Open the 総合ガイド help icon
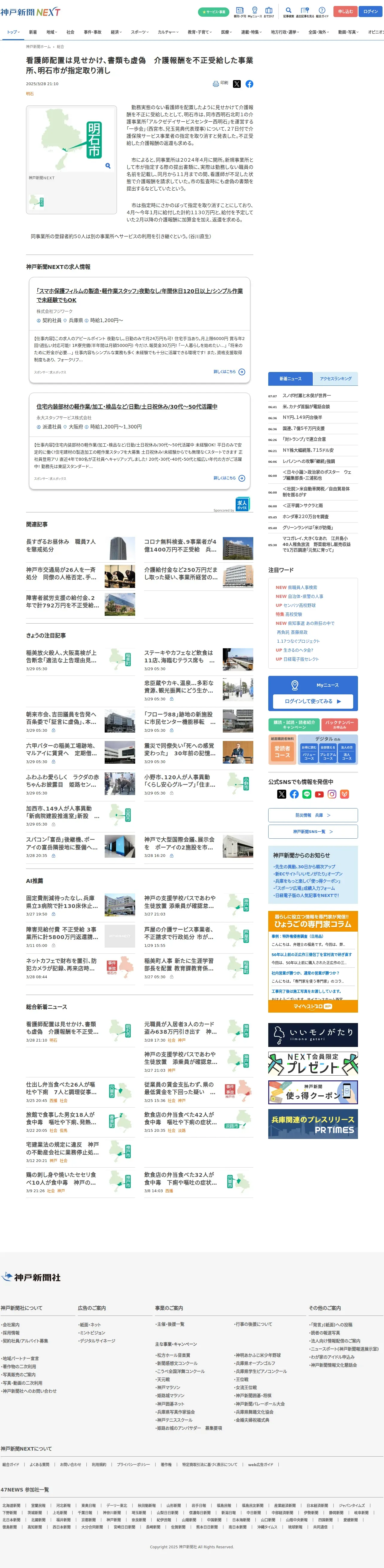Screen dimensions: 384x1568 coord(322,12)
